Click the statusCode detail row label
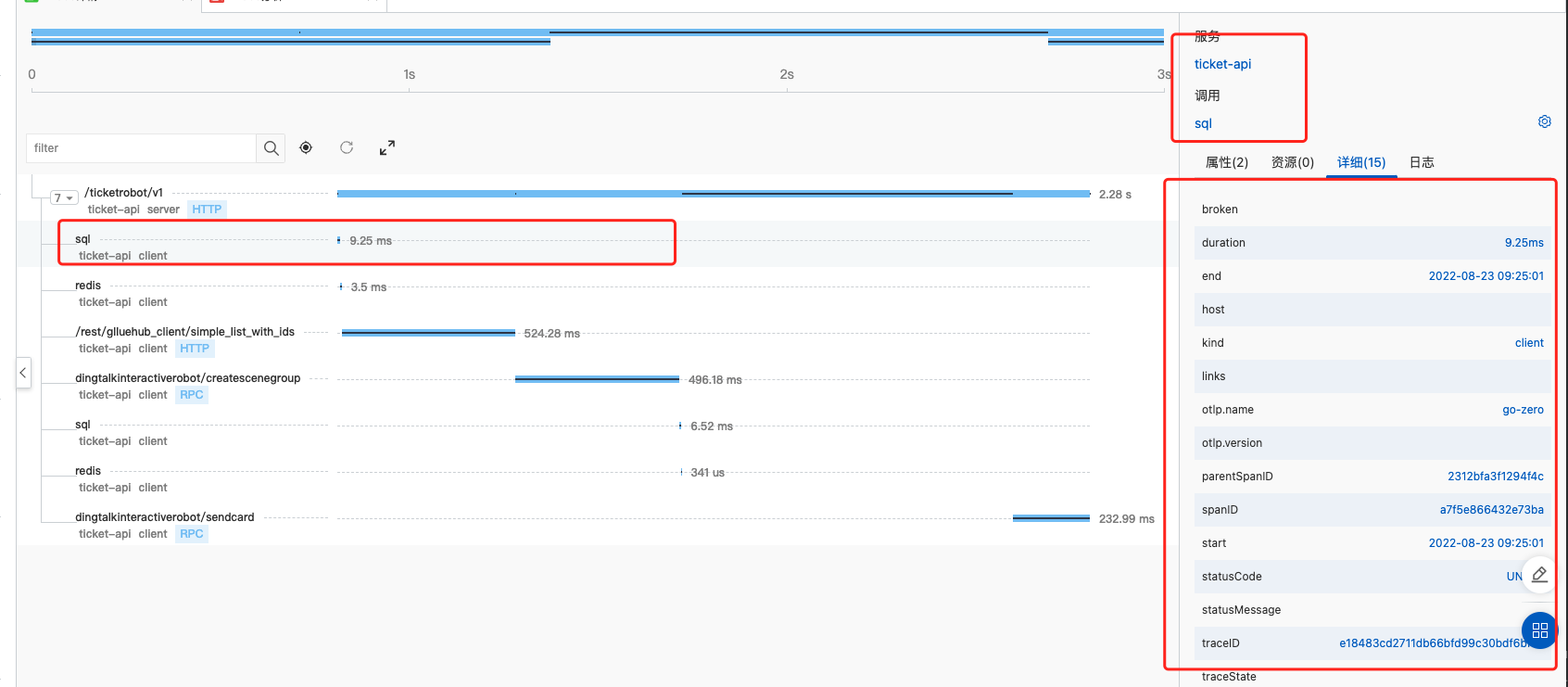1568x687 pixels. pyautogui.click(x=1232, y=577)
